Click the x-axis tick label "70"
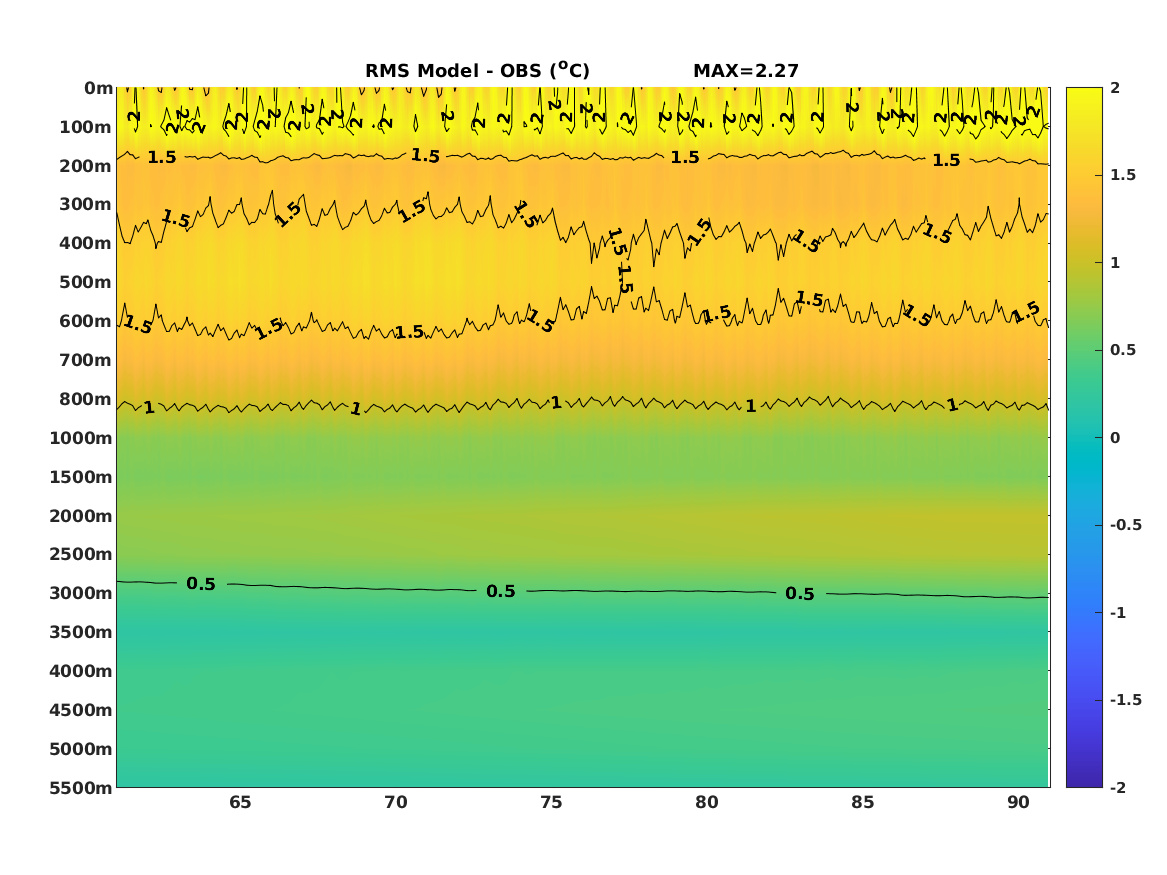The width and height of the screenshot is (1167, 875). 396,803
